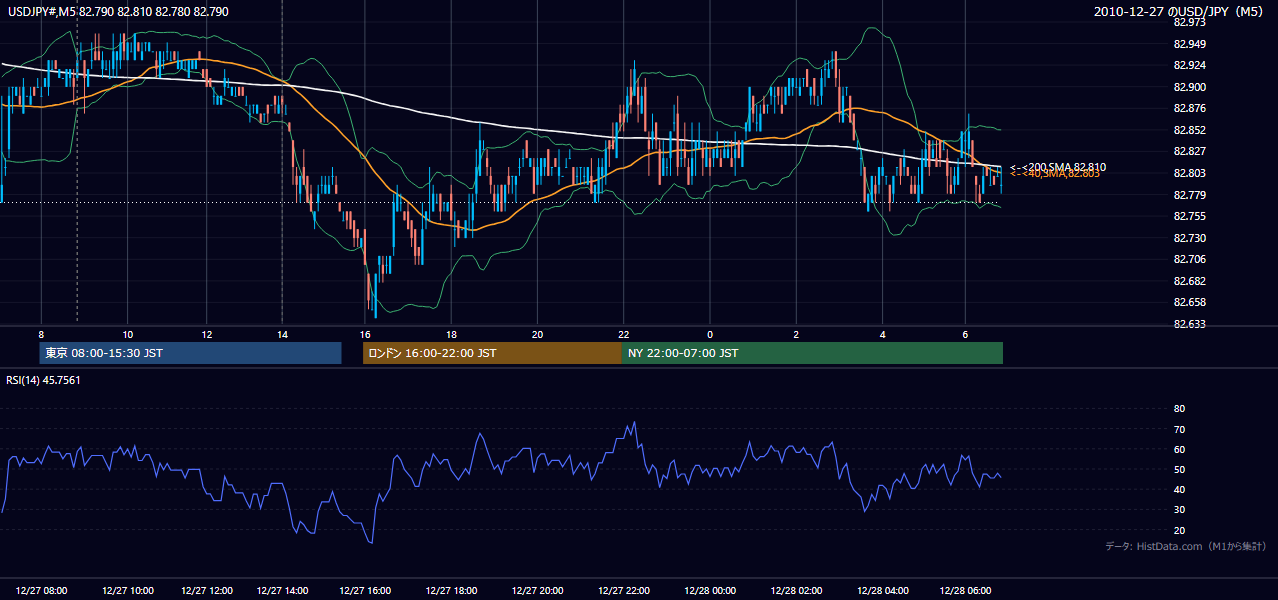Click price axis label 82.900
1278x600 pixels.
[1189, 87]
